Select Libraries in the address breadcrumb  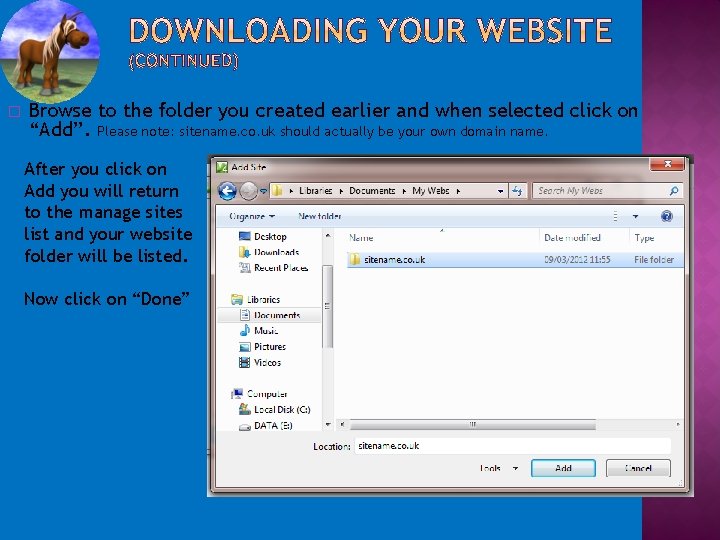(x=315, y=191)
